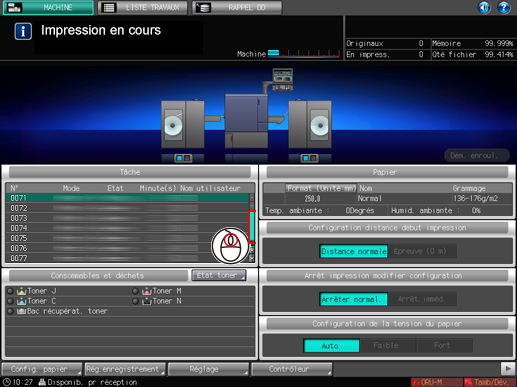This screenshot has height=387, width=517.
Task: Open the Etat toner dropdown button
Action: [x=219, y=275]
